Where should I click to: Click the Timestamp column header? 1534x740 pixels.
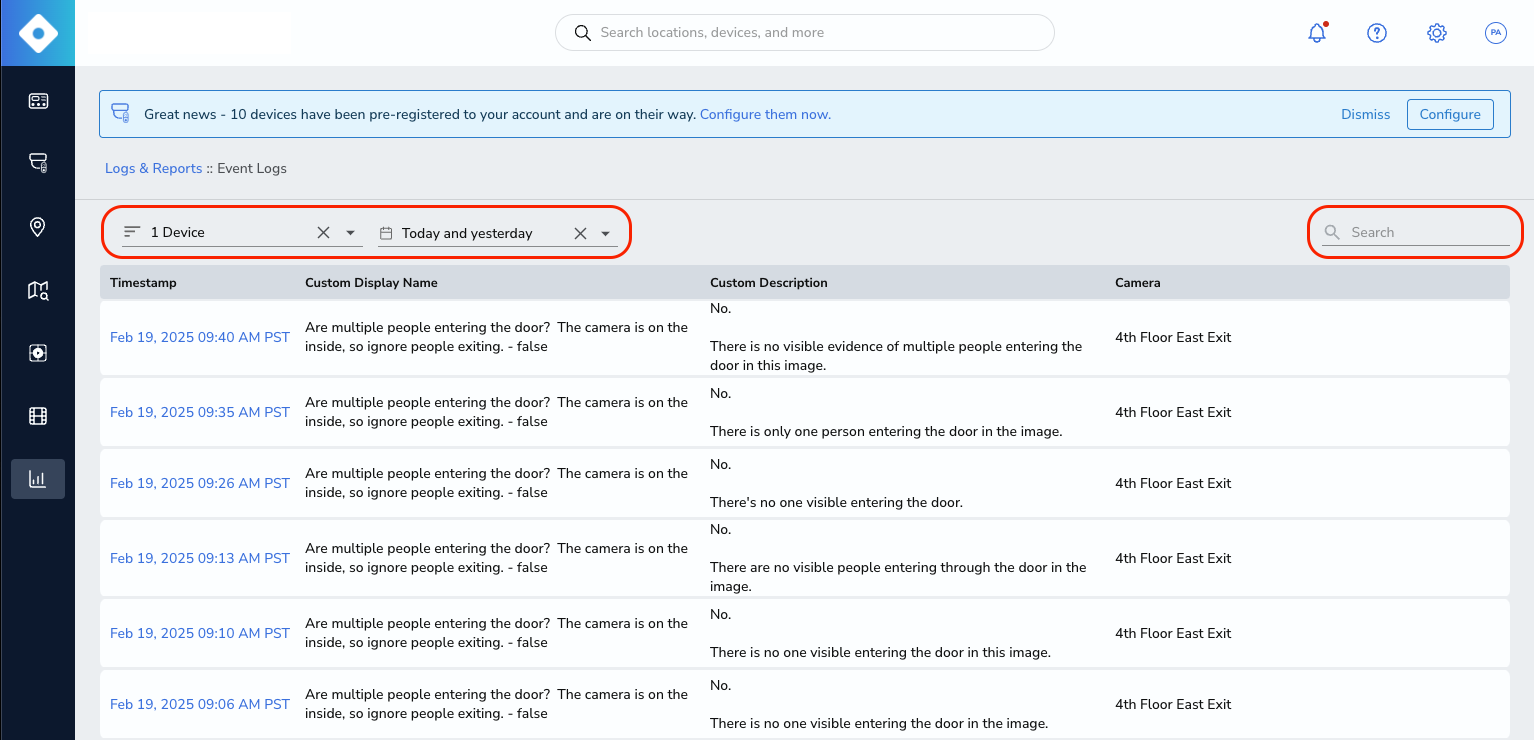(x=143, y=283)
